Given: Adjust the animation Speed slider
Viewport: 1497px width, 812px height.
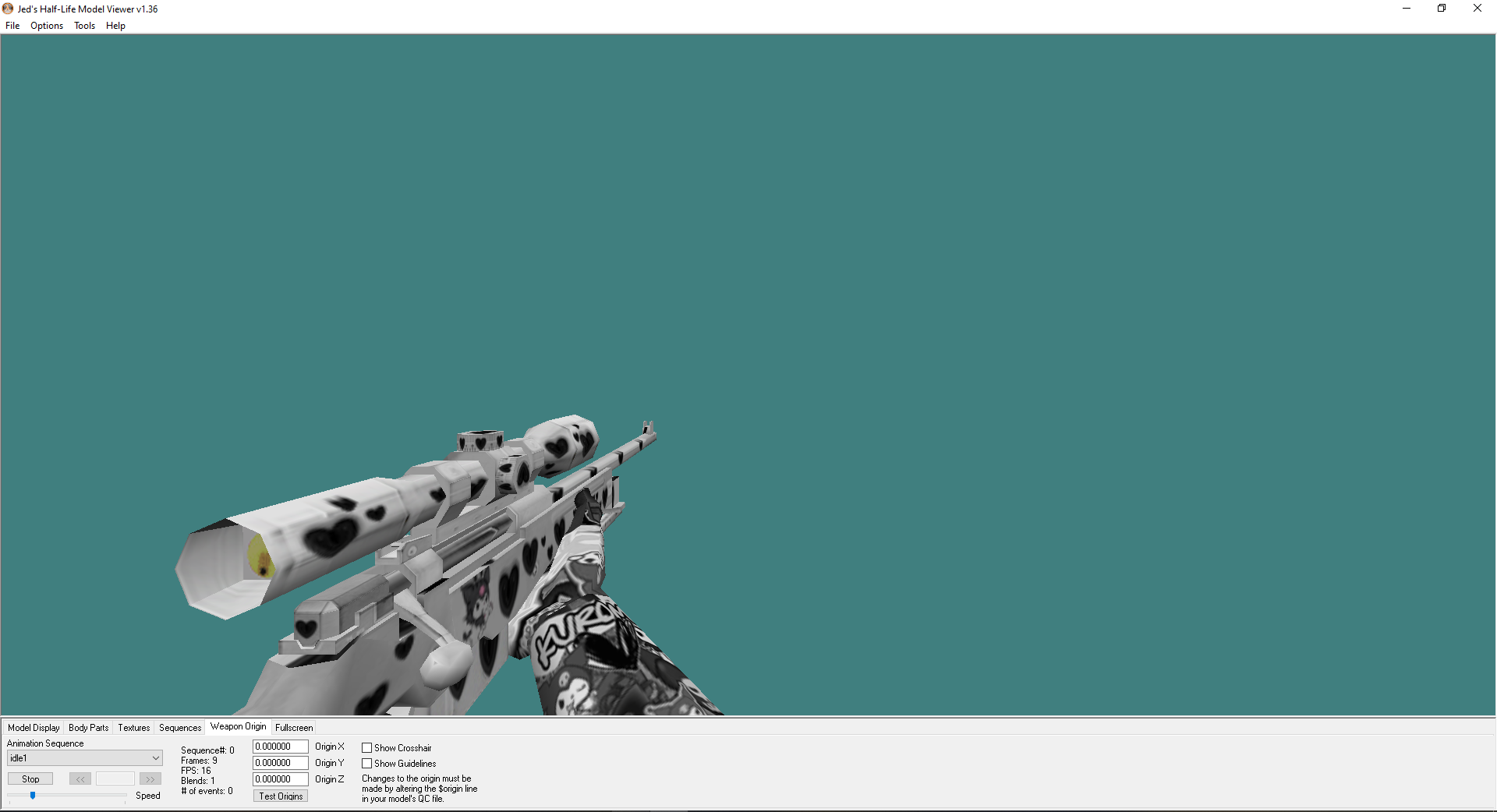Looking at the screenshot, I should (33, 796).
